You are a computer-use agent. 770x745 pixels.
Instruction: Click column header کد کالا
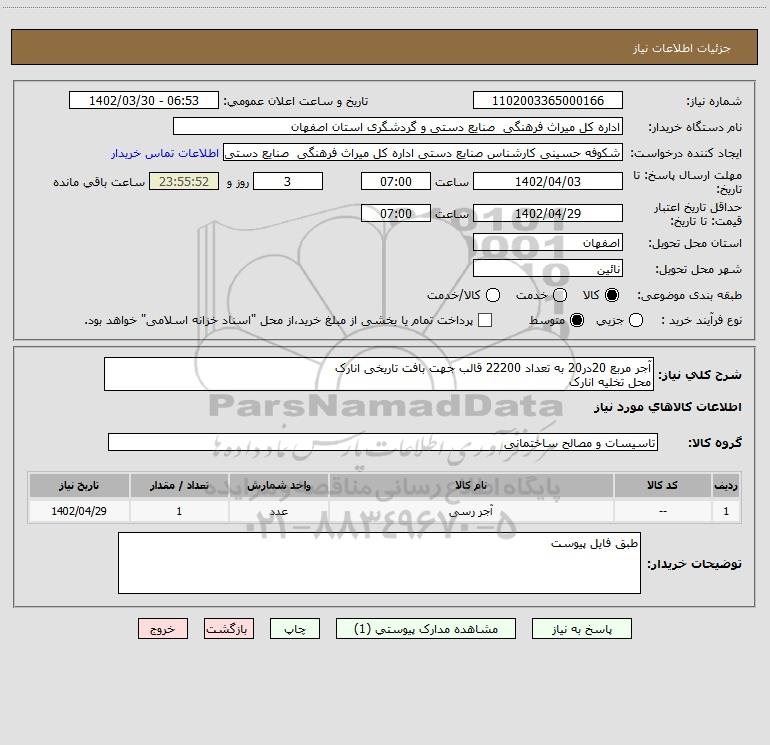point(662,485)
